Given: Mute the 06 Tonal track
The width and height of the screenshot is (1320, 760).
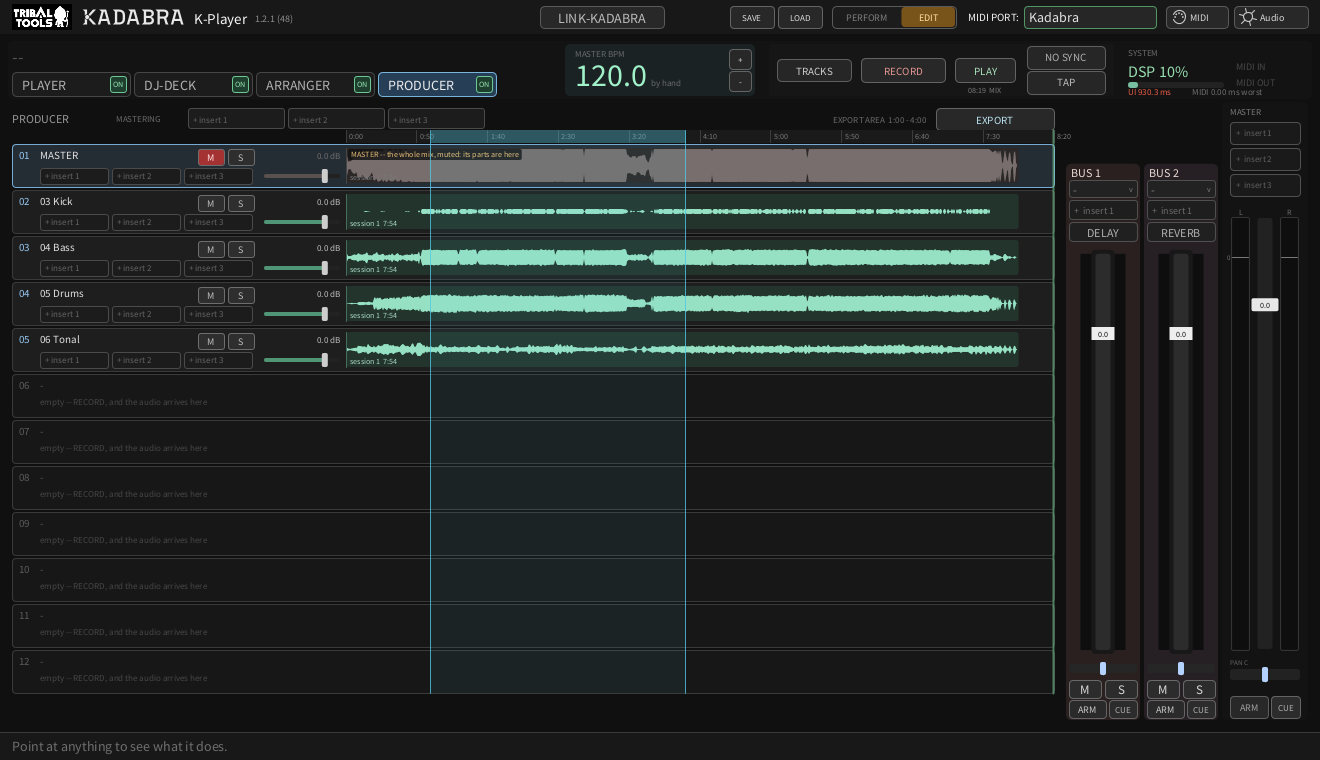Looking at the screenshot, I should coord(211,341).
